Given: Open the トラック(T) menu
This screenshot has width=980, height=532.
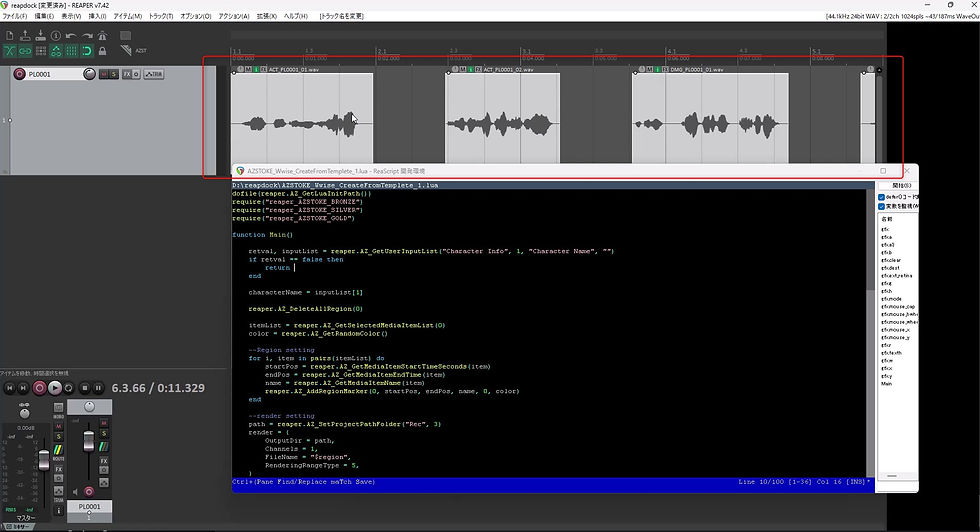Looking at the screenshot, I should [161, 16].
